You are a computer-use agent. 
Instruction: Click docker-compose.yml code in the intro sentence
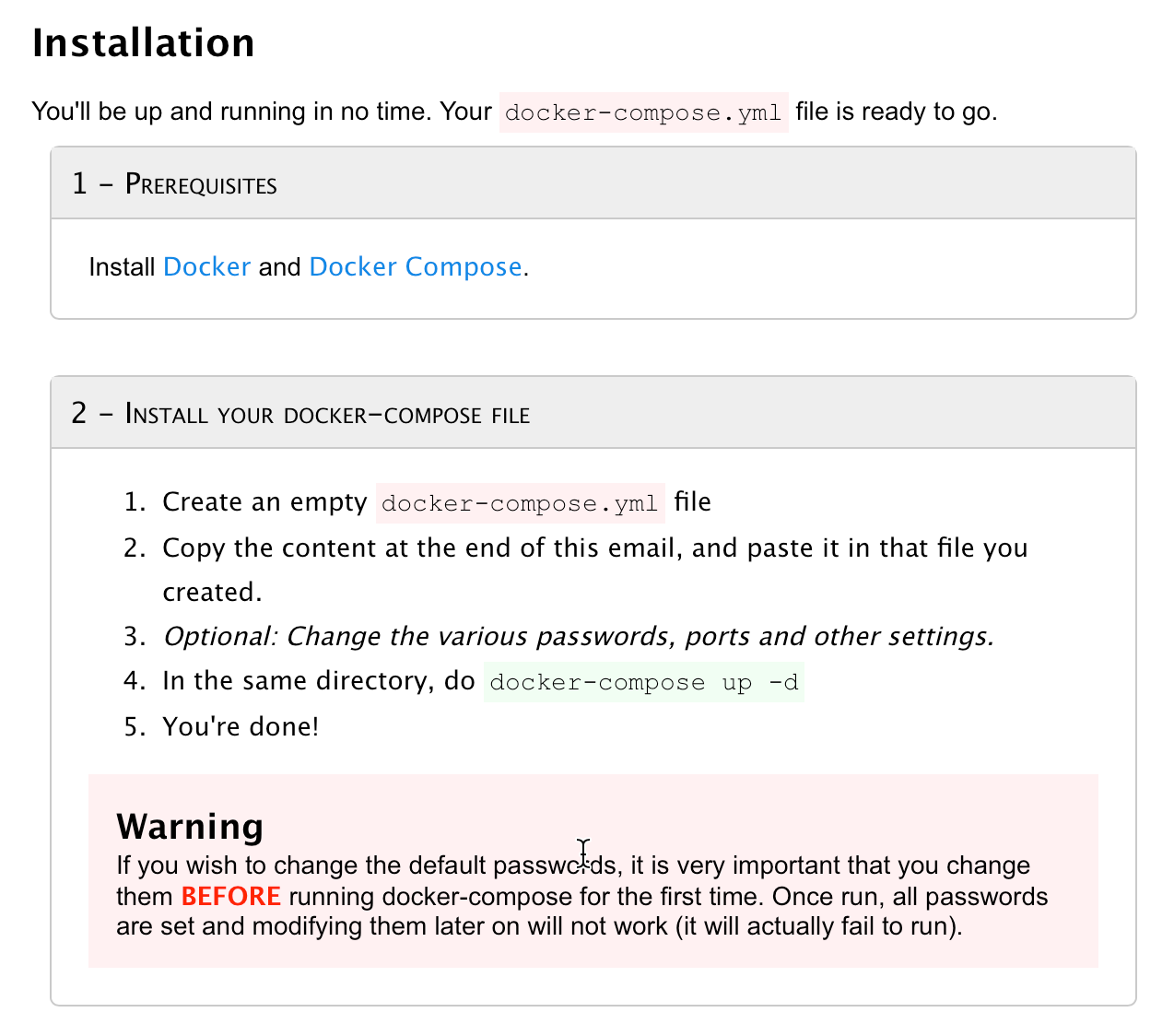click(x=643, y=113)
